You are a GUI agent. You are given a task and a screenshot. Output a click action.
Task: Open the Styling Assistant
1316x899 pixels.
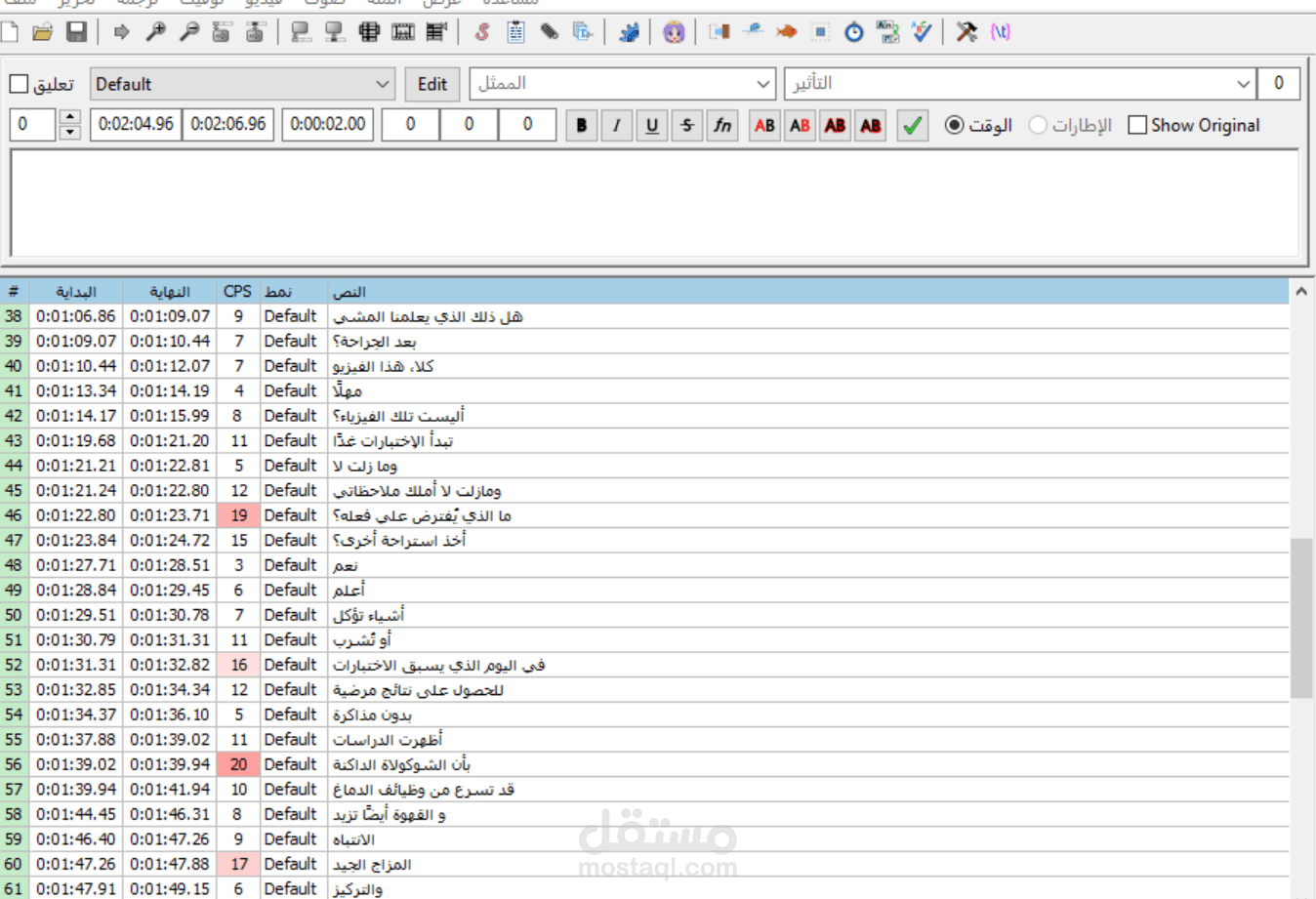(753, 32)
